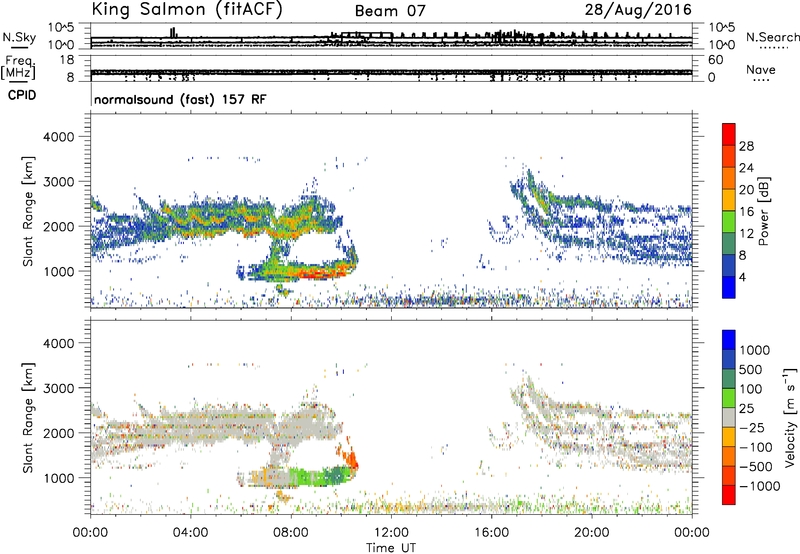Click the orange negative-velocity patch near 10:30
Viewport: 800px width, 554px height.
350,458
